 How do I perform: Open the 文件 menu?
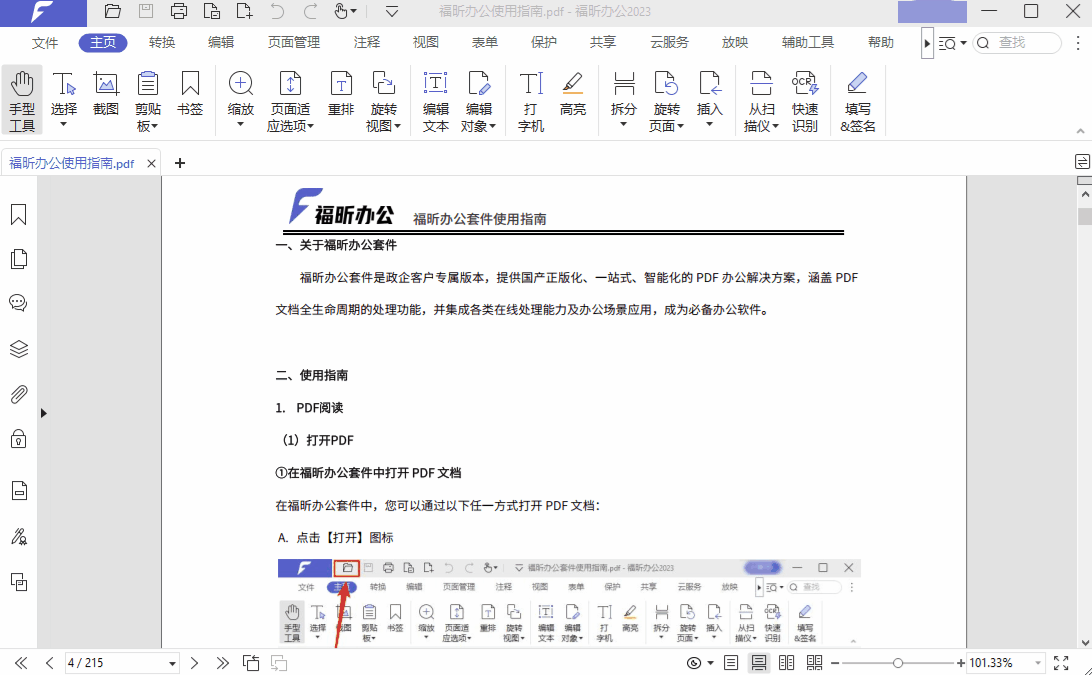pos(45,42)
